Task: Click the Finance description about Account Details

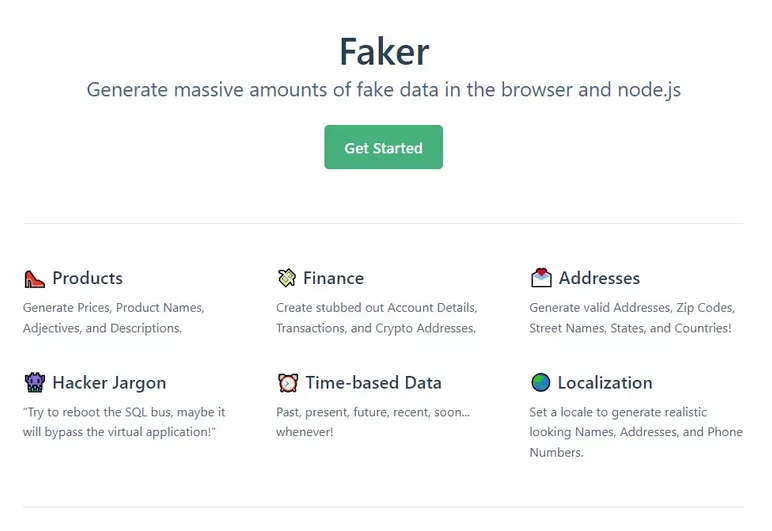Action: pos(376,318)
